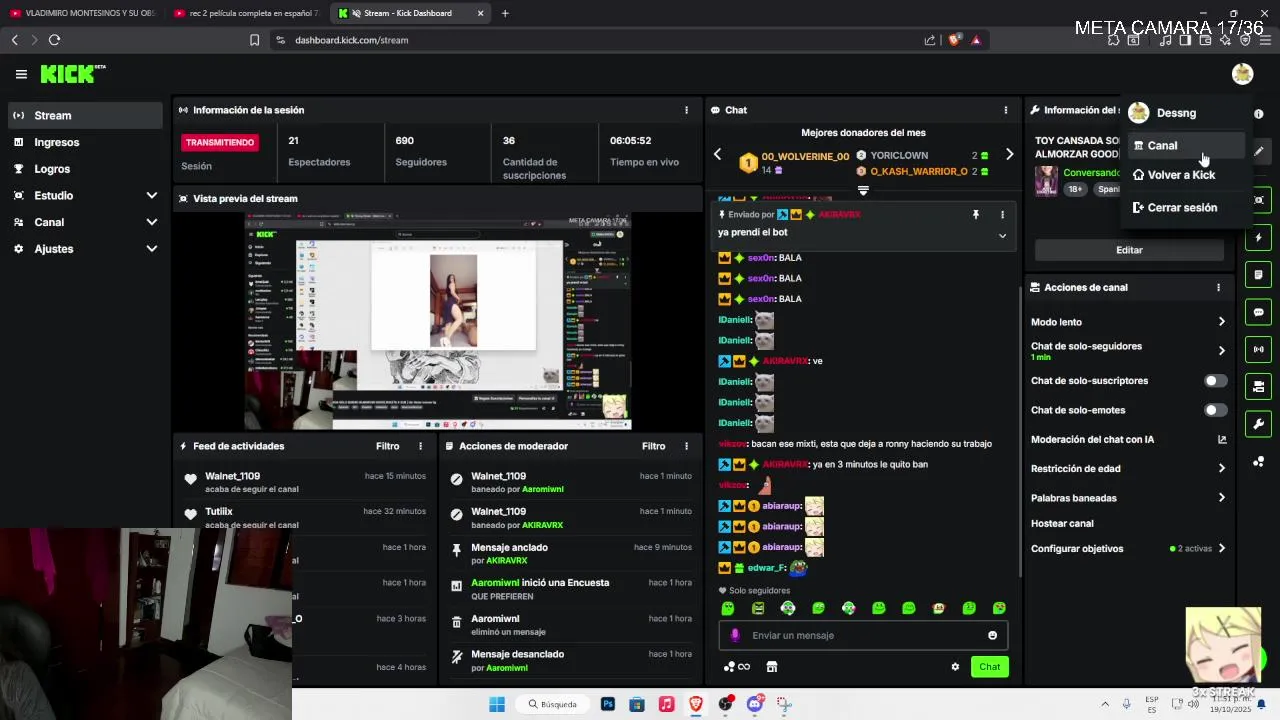Show next top donors with right arrow
1280x720 pixels.
pyautogui.click(x=1009, y=154)
